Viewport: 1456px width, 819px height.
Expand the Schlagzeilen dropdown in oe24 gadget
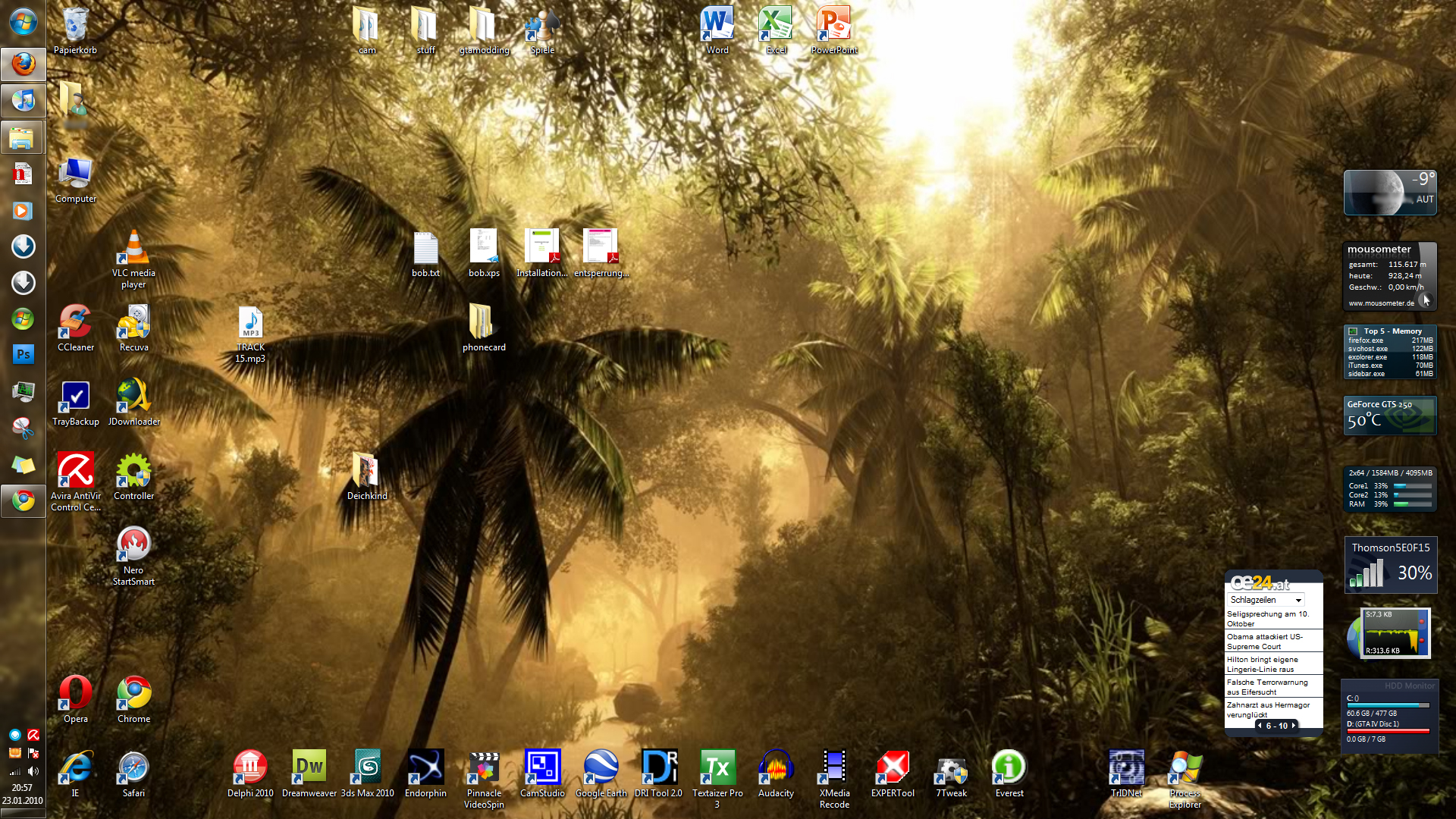click(1298, 600)
